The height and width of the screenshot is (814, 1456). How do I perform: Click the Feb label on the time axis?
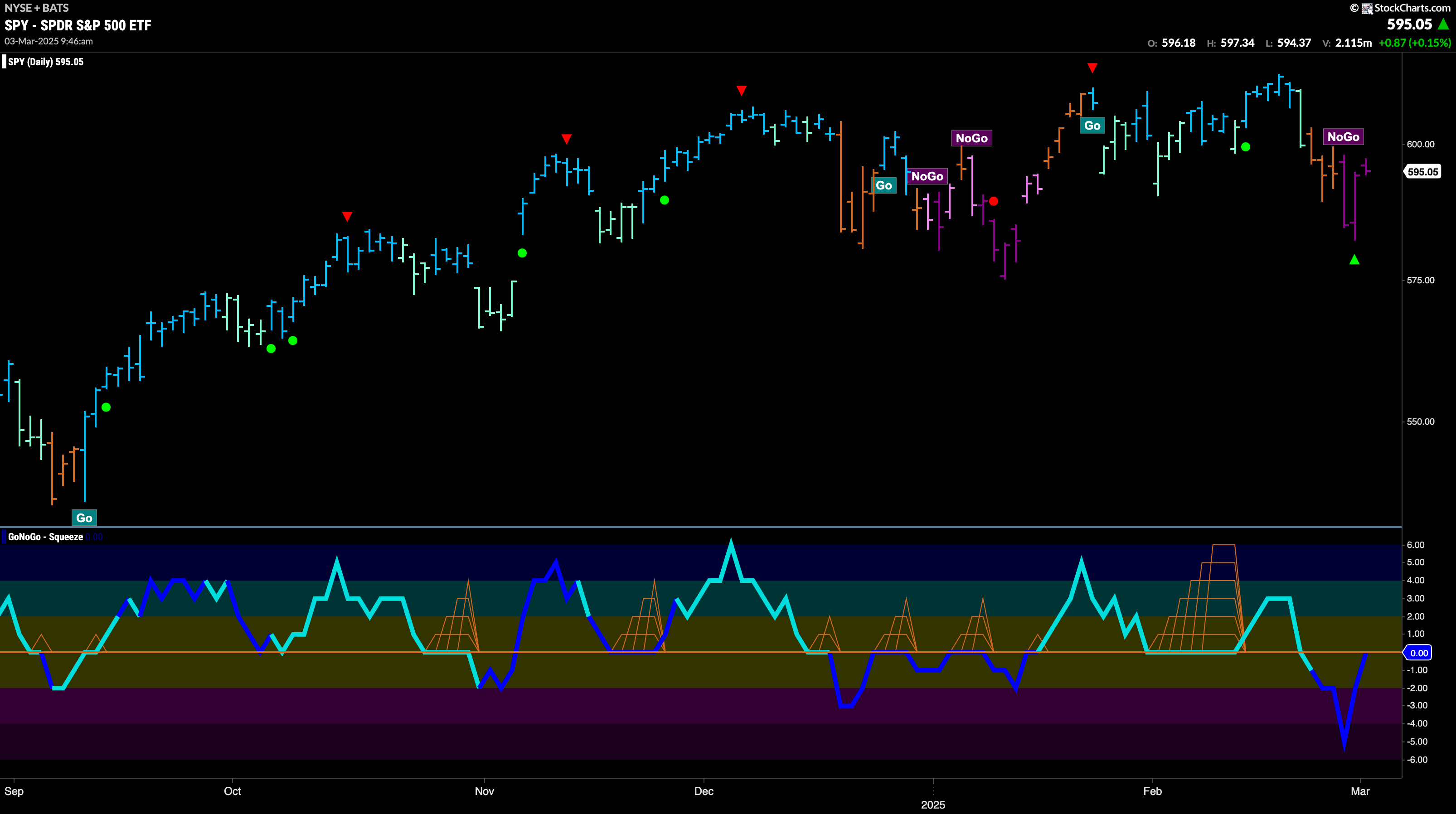pos(1152,791)
